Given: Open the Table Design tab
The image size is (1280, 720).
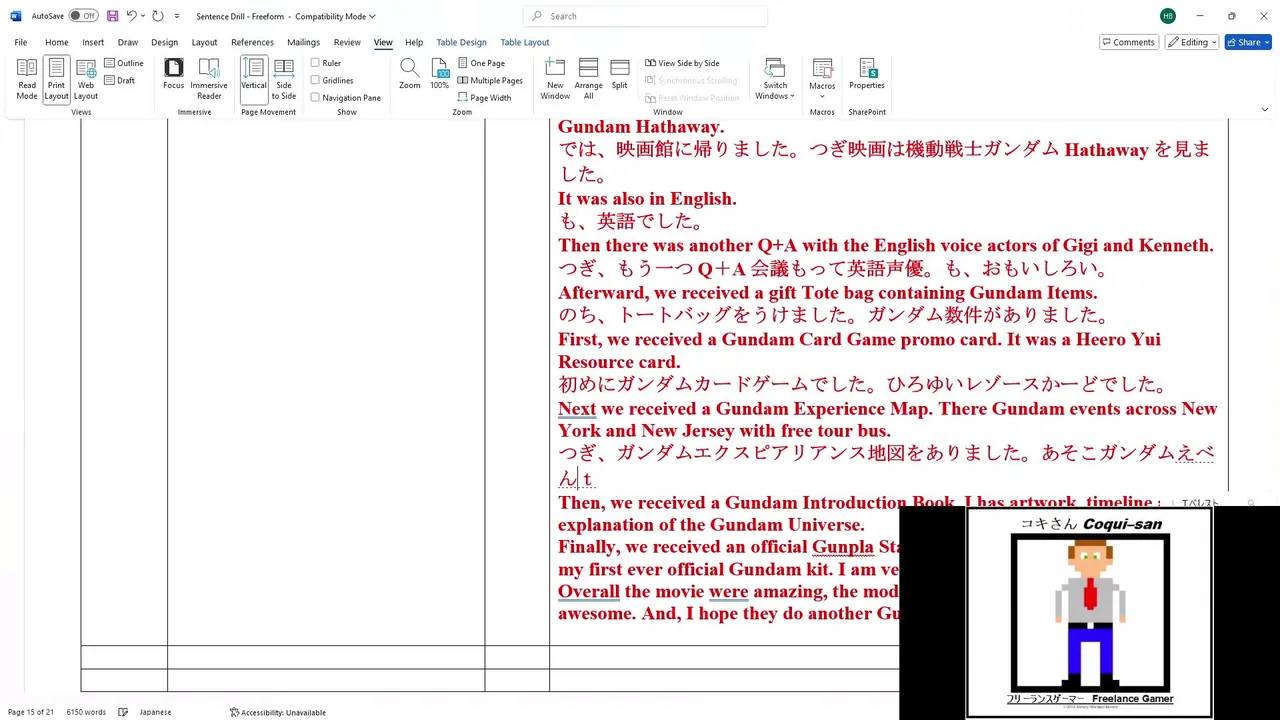Looking at the screenshot, I should pyautogui.click(x=461, y=42).
